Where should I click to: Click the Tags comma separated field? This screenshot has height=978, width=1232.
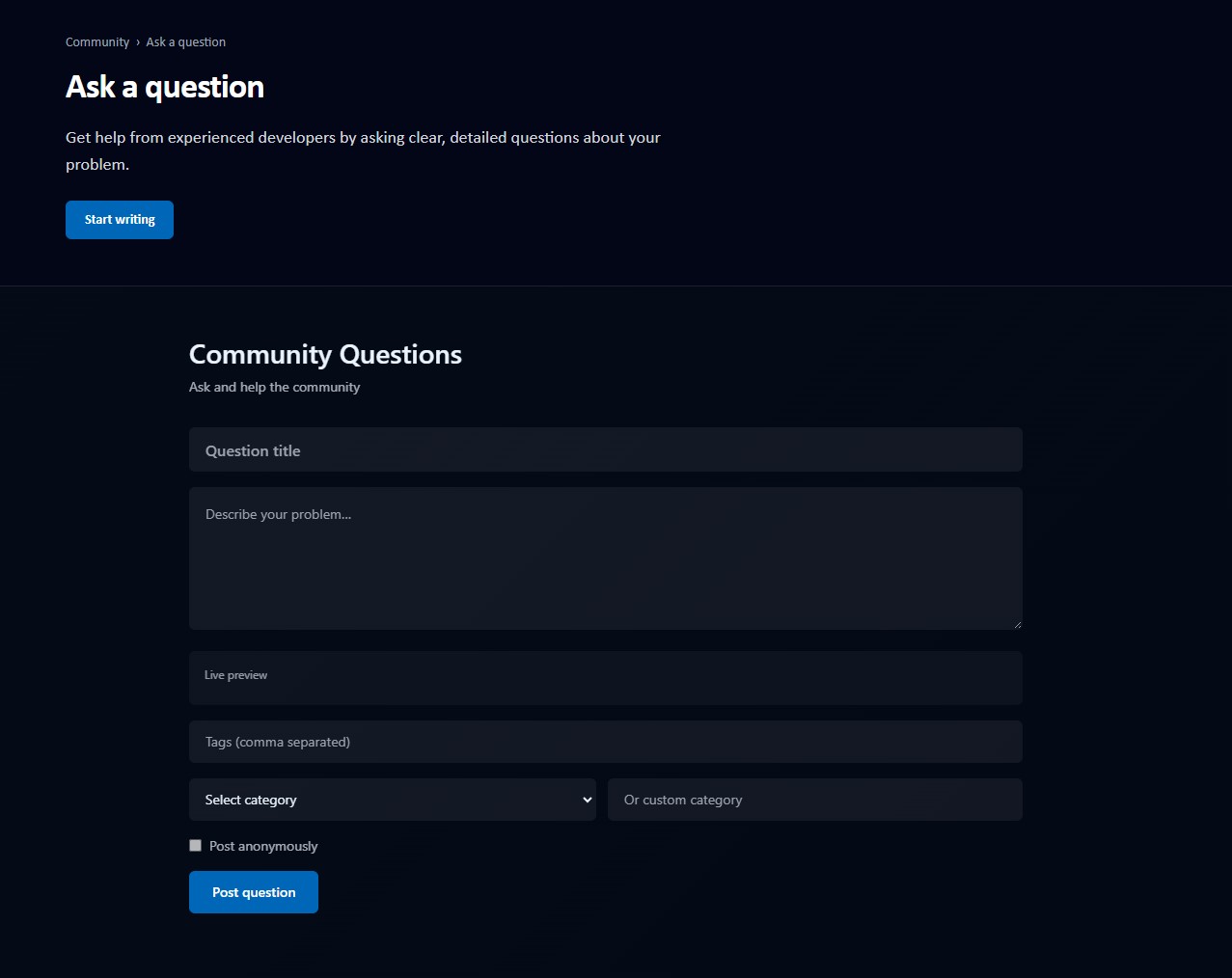[x=605, y=741]
